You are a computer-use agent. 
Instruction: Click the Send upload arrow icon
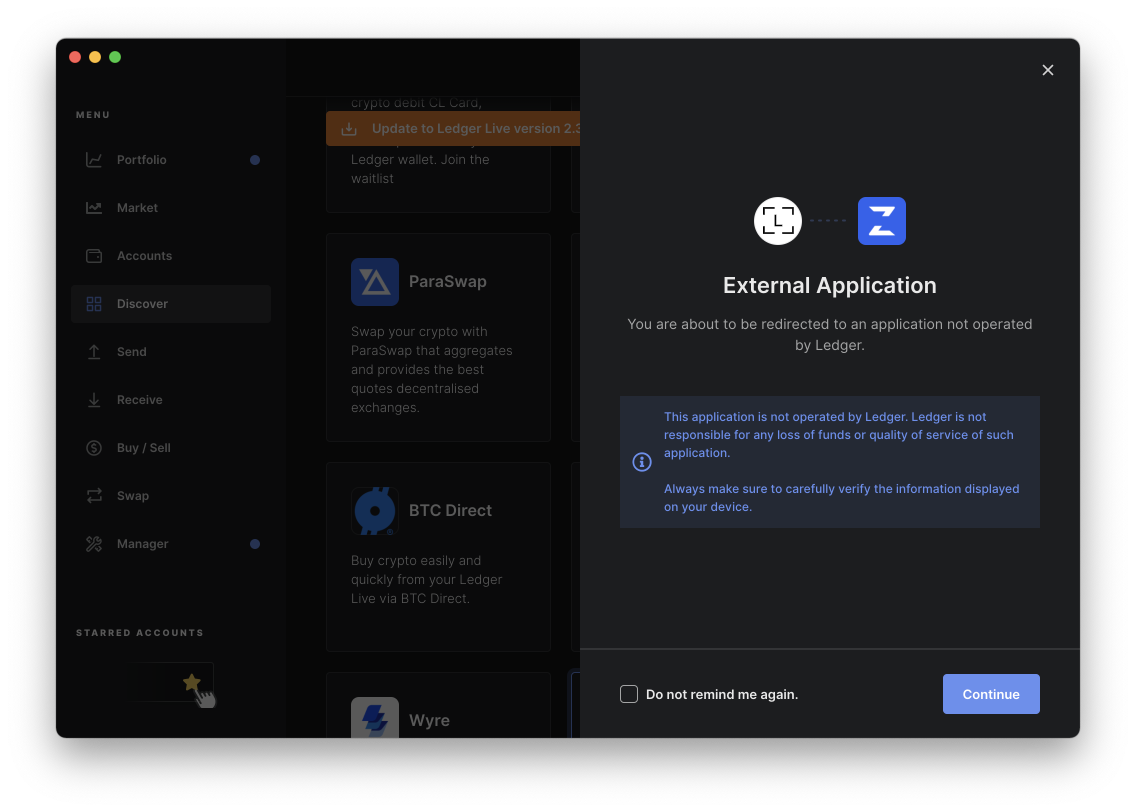[93, 351]
